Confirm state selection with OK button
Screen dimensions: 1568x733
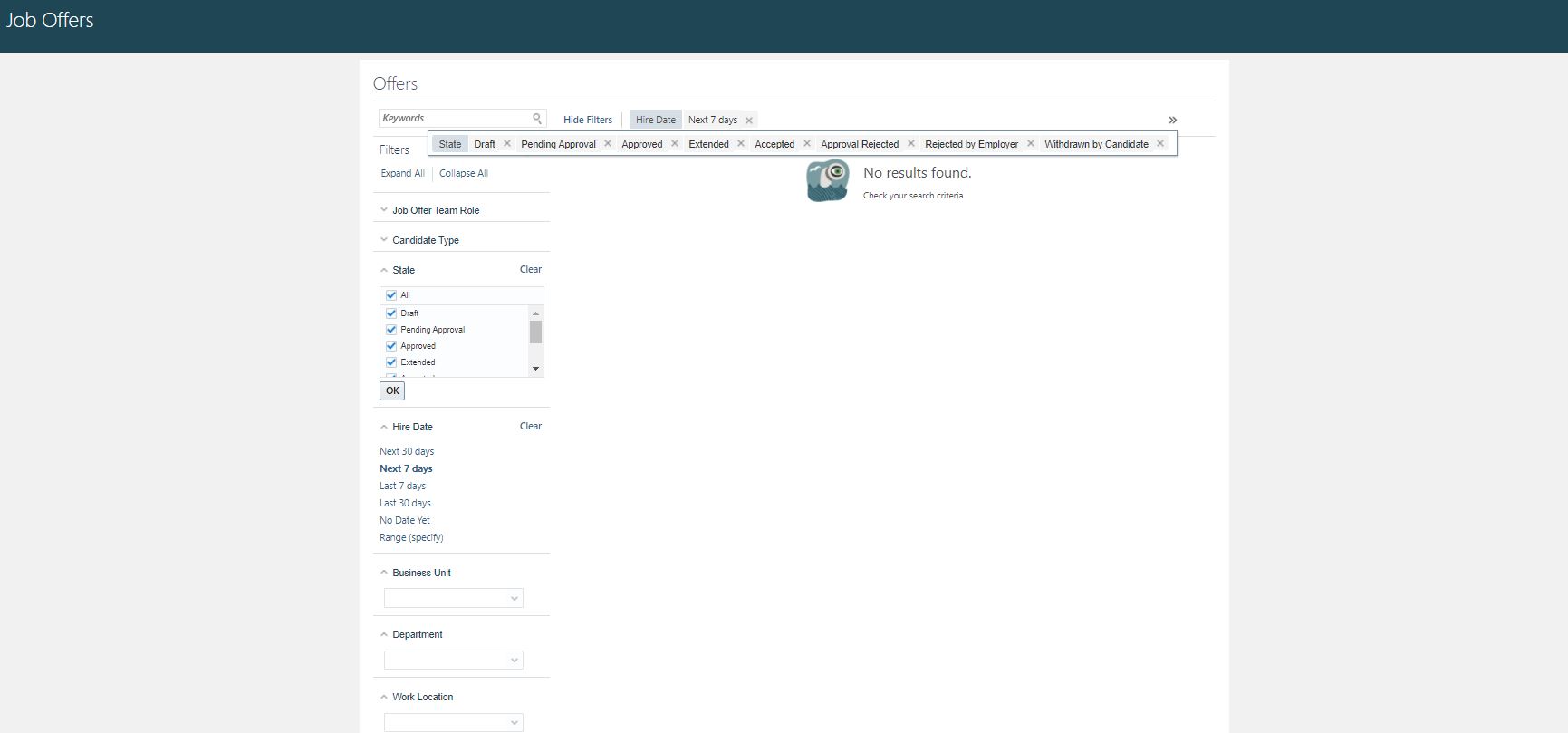click(x=392, y=391)
